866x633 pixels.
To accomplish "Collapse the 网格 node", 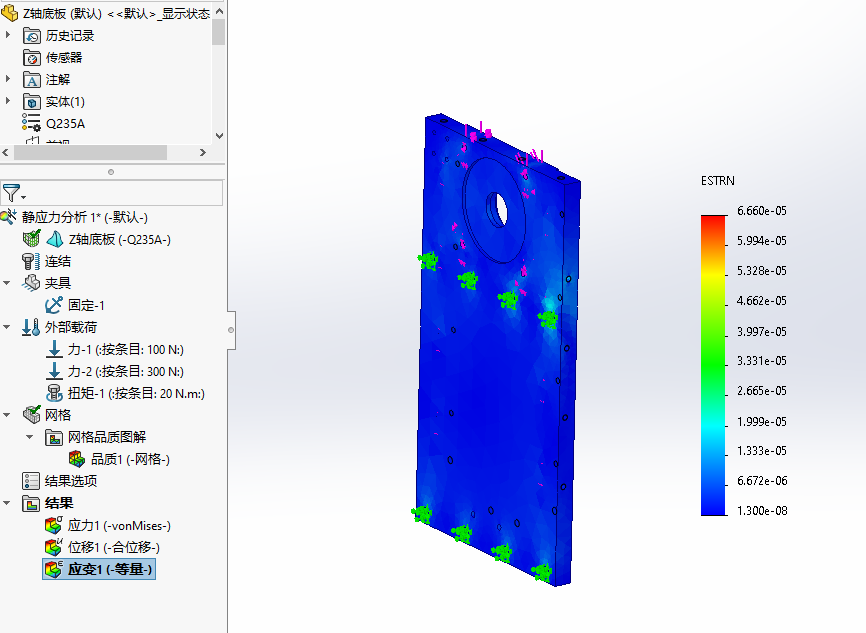I will coord(7,415).
